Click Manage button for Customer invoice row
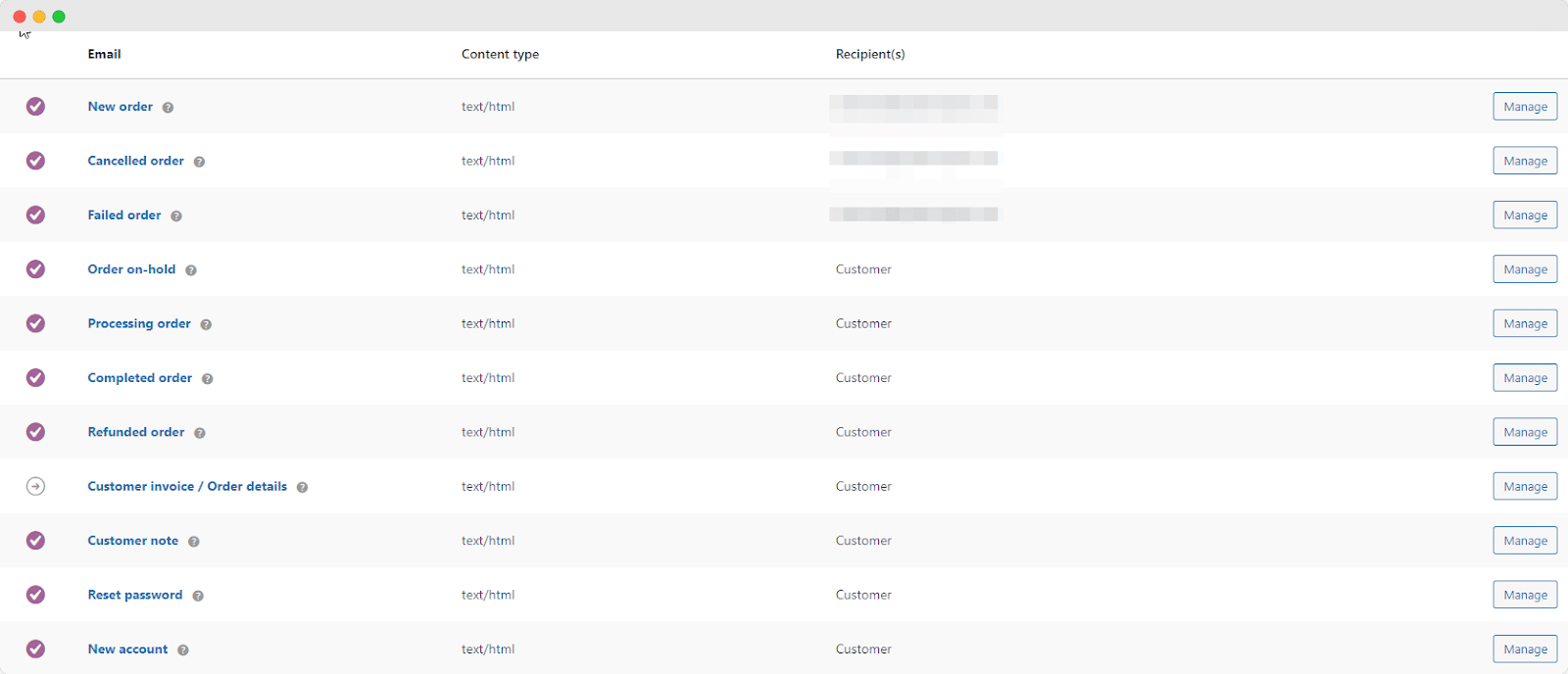The width and height of the screenshot is (1568, 674). coord(1525,486)
